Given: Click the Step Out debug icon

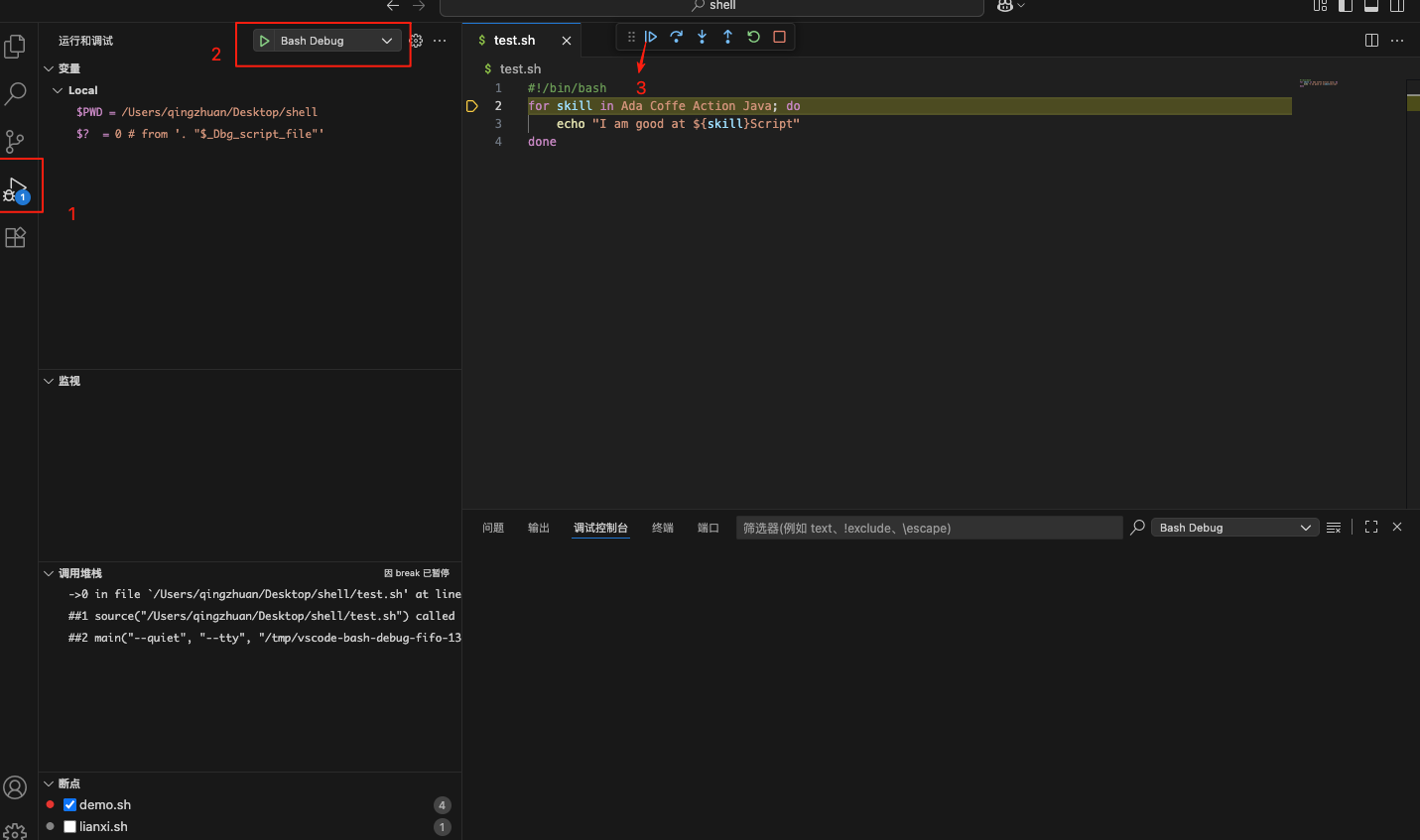Looking at the screenshot, I should [727, 37].
